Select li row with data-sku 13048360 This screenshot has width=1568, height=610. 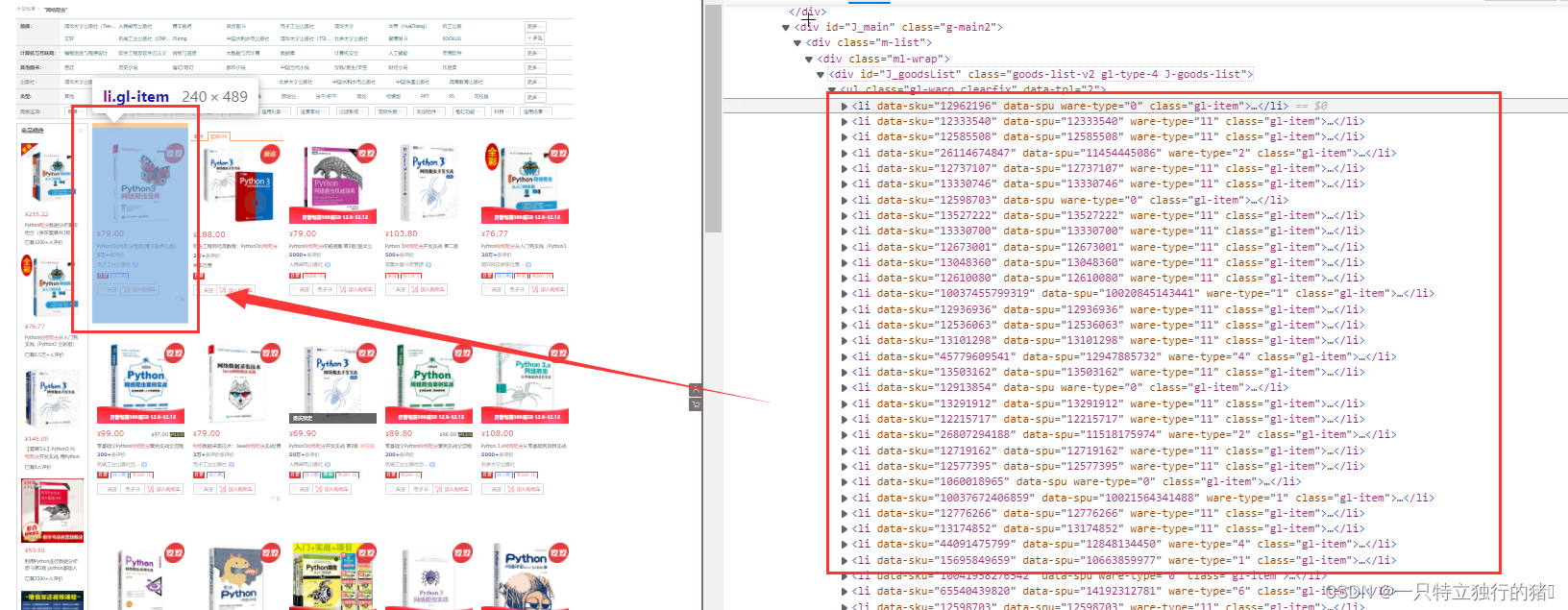1108,262
